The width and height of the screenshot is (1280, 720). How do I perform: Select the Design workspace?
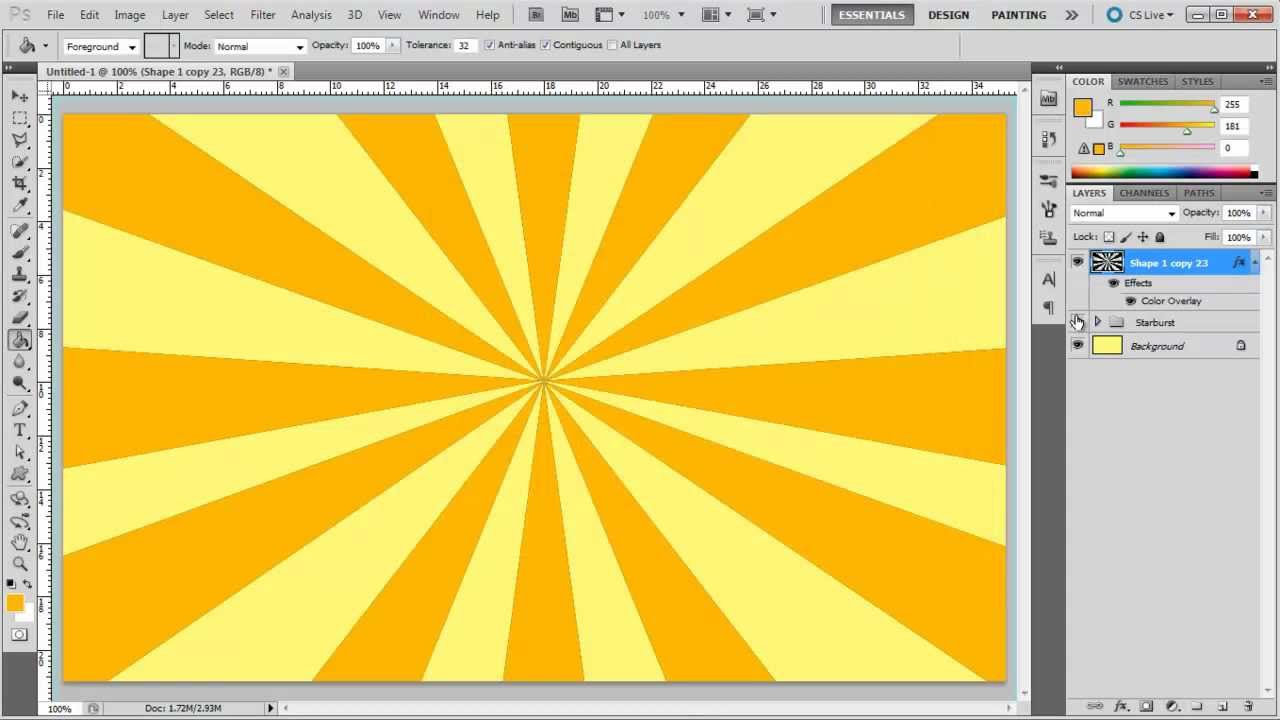pyautogui.click(x=948, y=15)
